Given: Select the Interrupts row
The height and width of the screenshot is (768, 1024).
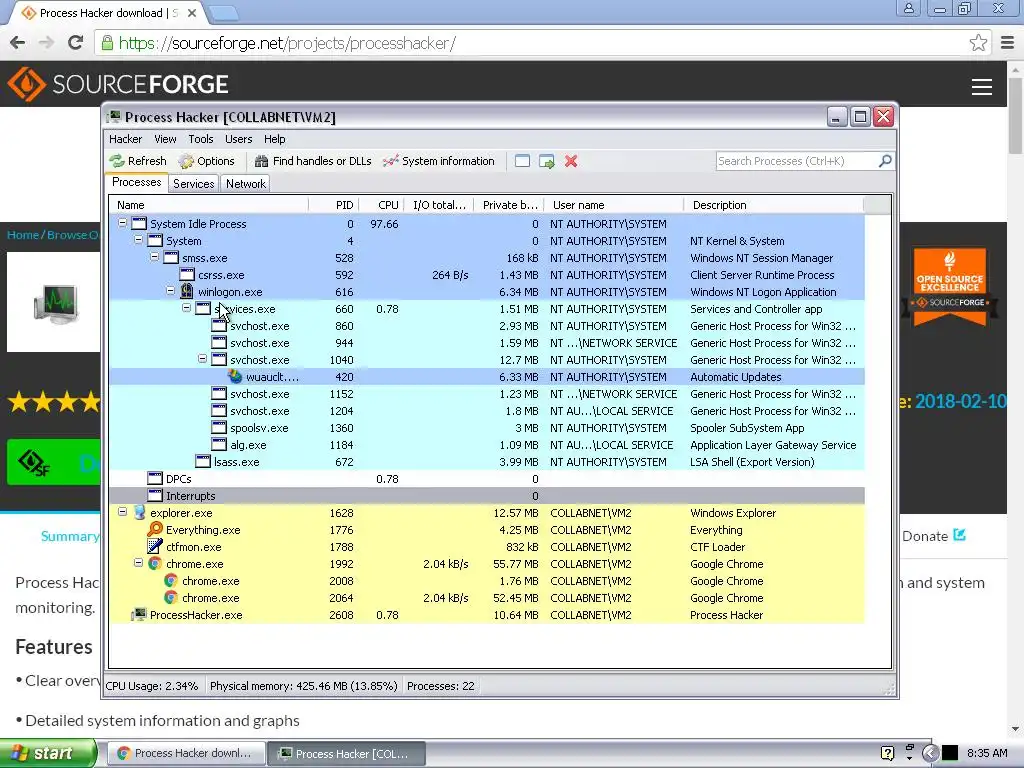Looking at the screenshot, I should pos(487,496).
